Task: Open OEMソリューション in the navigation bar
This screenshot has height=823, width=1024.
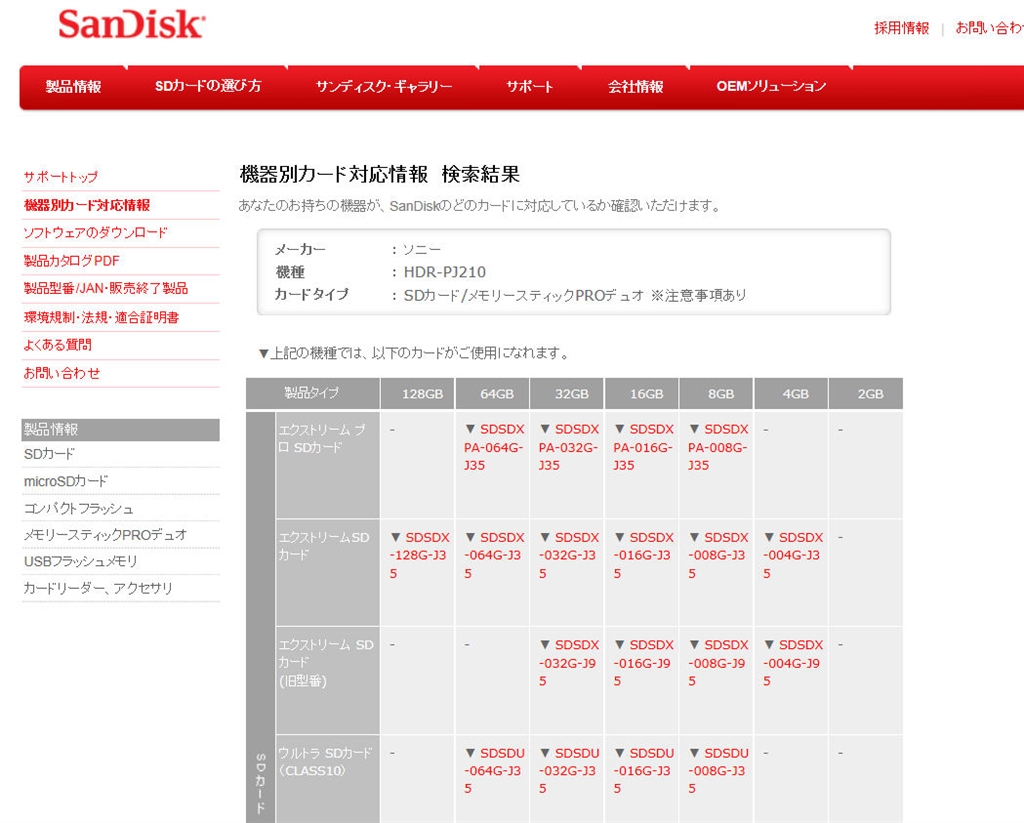Action: coord(771,86)
